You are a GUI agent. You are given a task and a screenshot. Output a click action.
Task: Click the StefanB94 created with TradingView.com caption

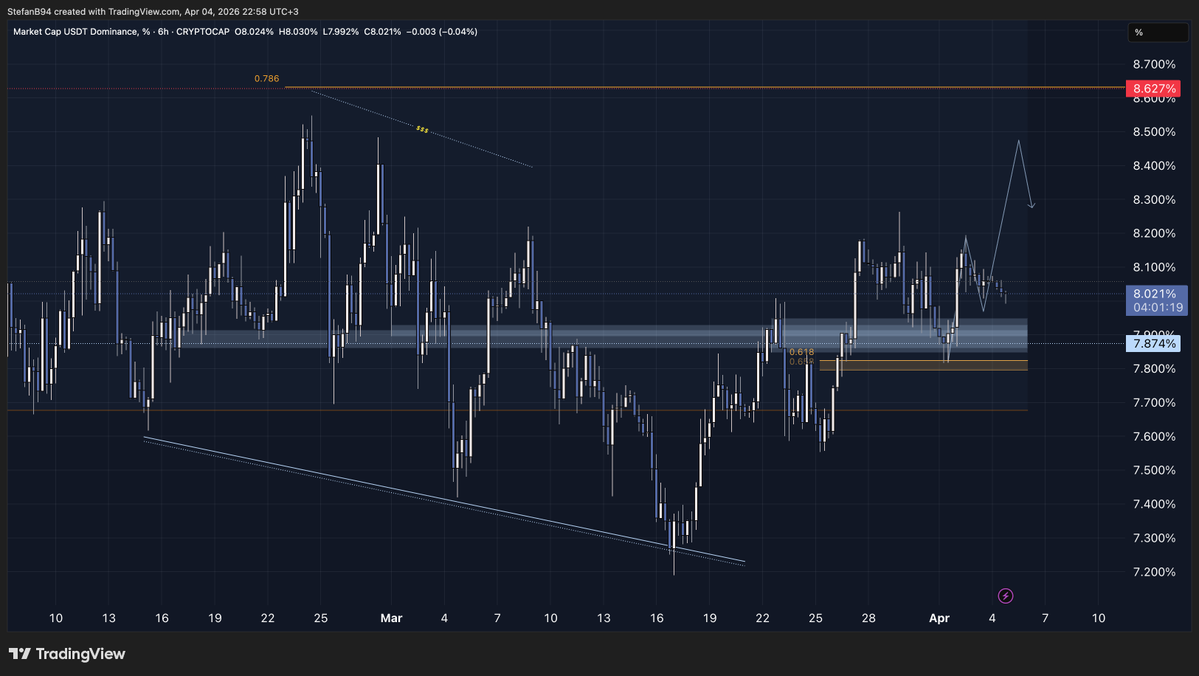(153, 11)
